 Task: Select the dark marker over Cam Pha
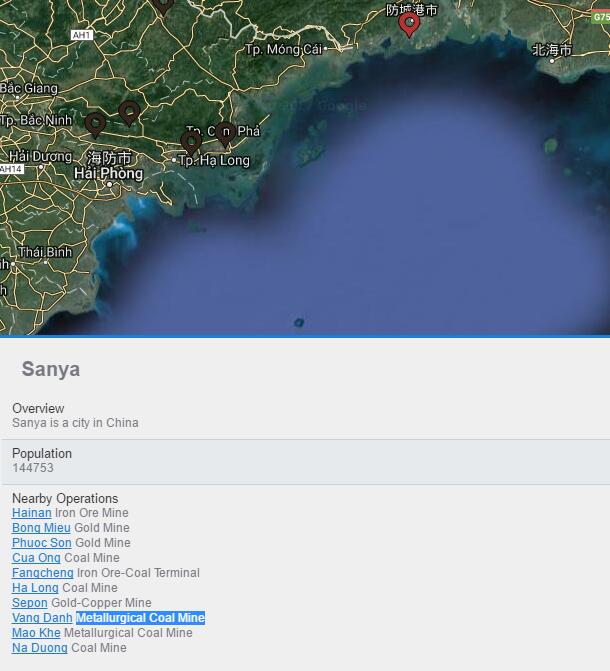225,131
